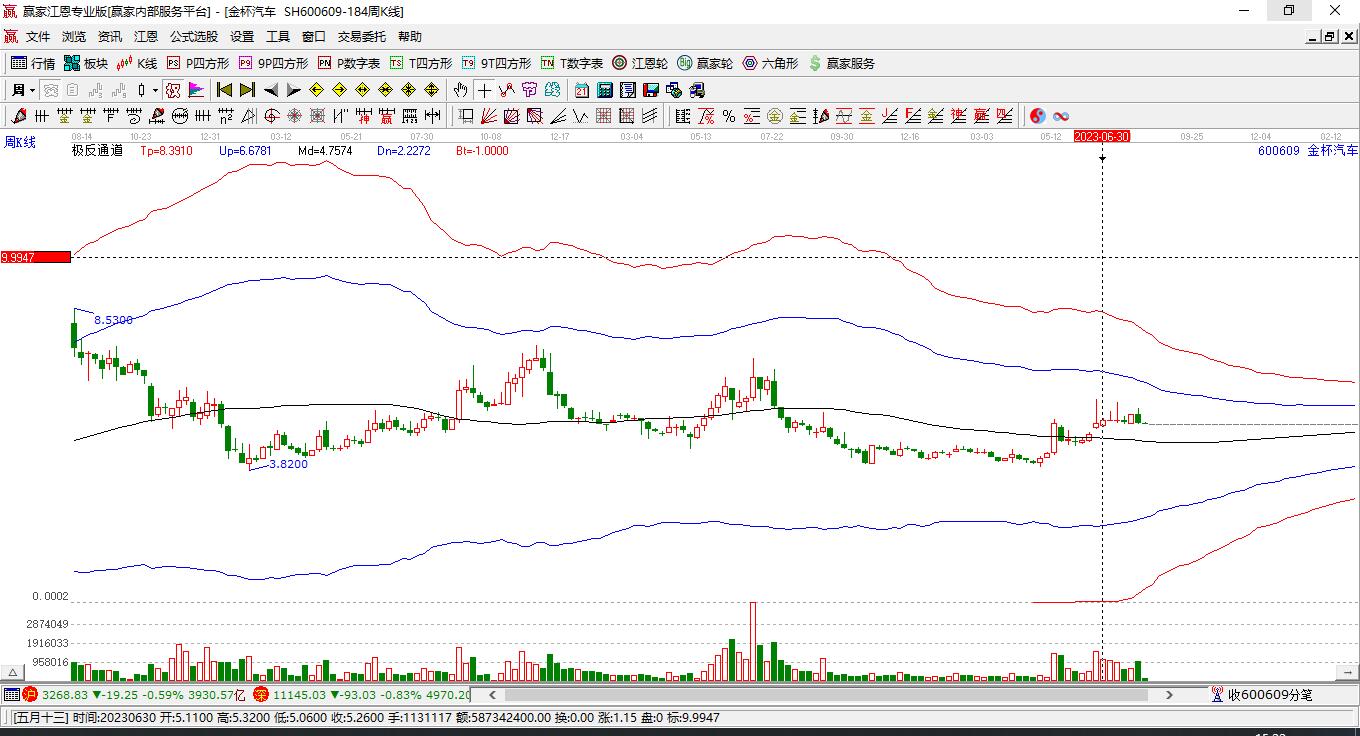This screenshot has height=736, width=1360.
Task: Click the 3.8200 low price label
Action: [x=288, y=464]
